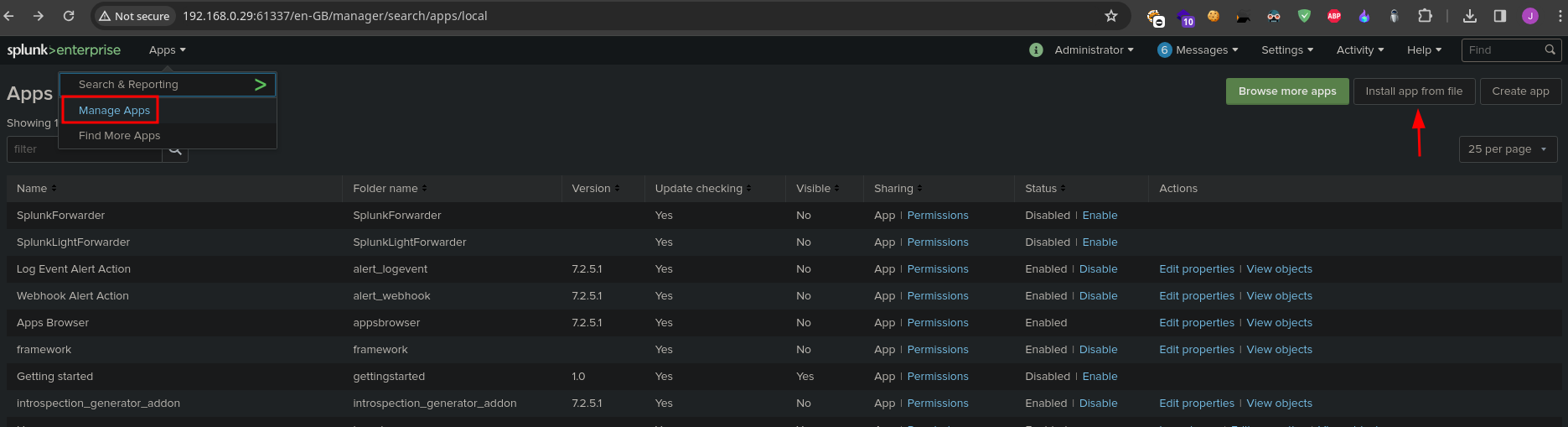Viewport: 1568px width, 427px height.
Task: Open the Settings dropdown
Action: [x=1287, y=50]
